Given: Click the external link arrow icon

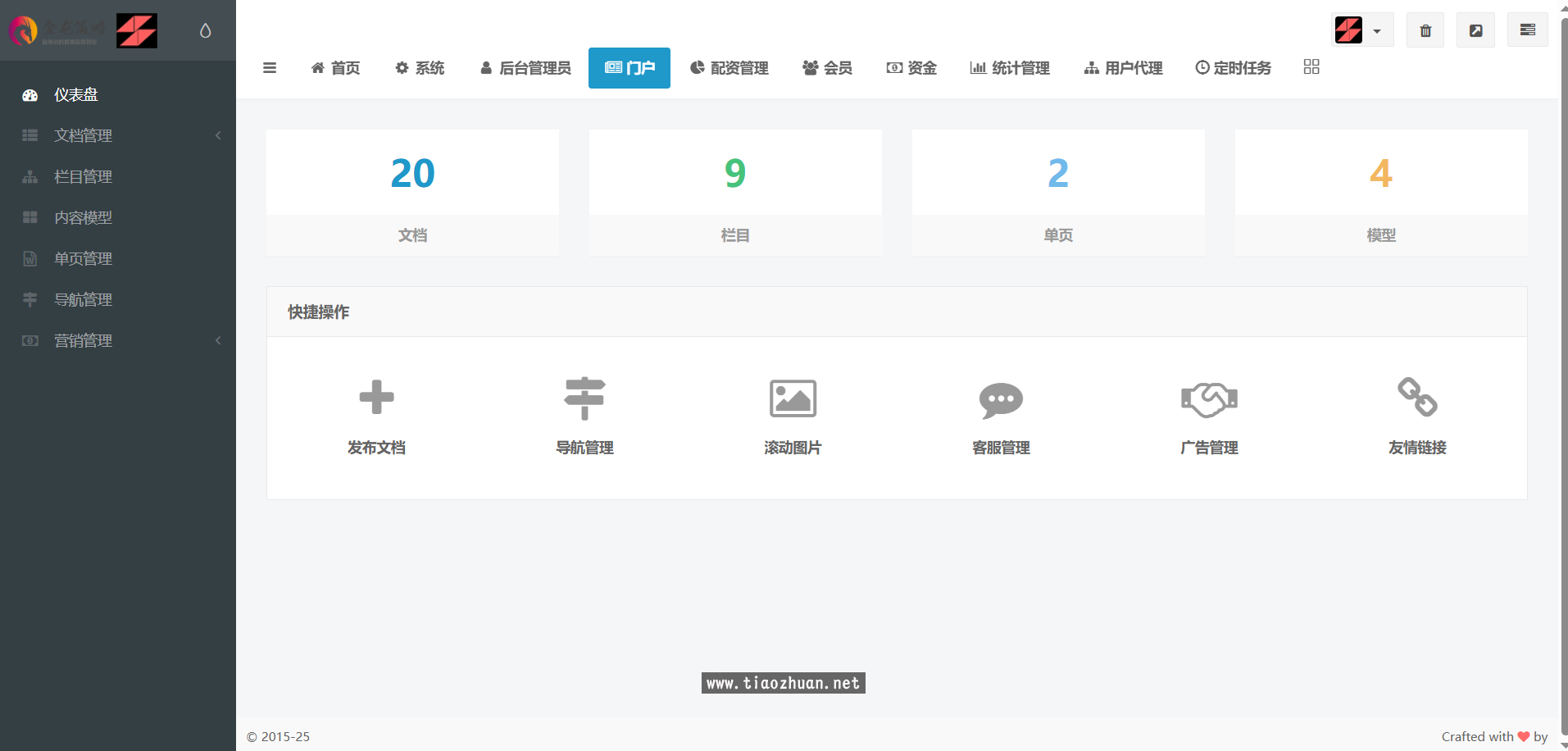Looking at the screenshot, I should click(x=1476, y=30).
